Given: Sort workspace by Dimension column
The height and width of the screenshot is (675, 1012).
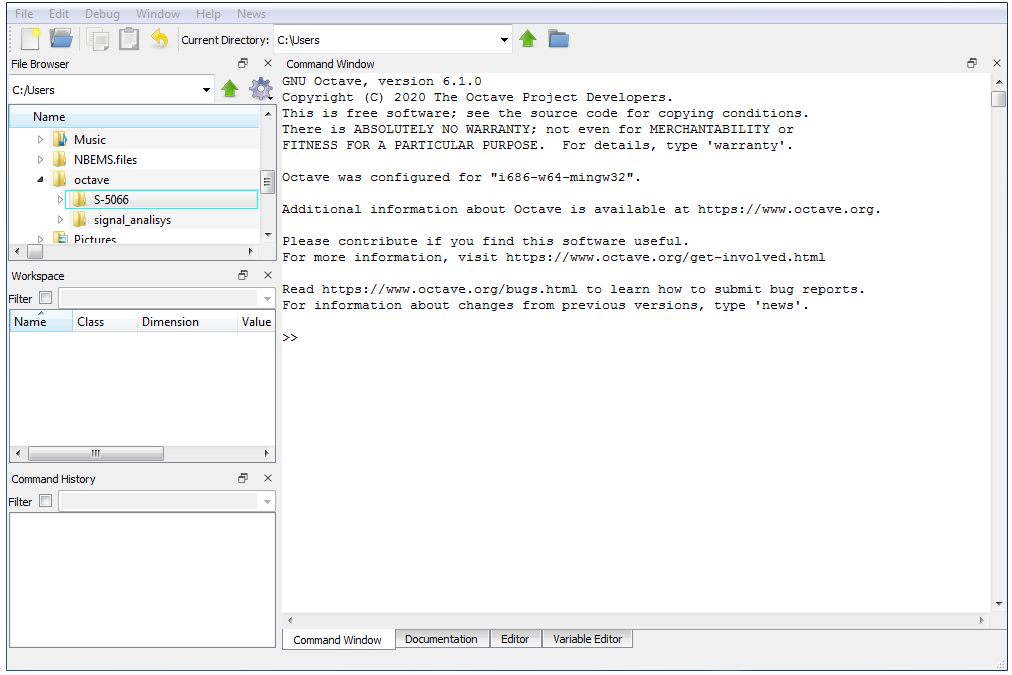Looking at the screenshot, I should tap(187, 321).
